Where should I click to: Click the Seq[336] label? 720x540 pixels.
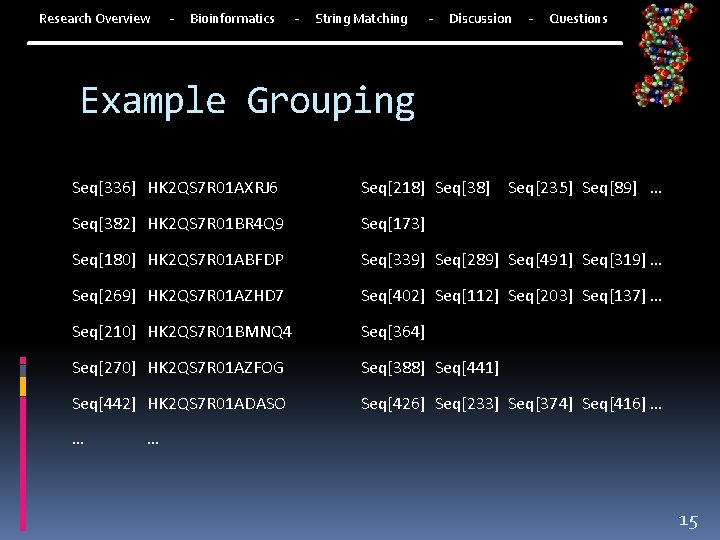click(x=104, y=188)
